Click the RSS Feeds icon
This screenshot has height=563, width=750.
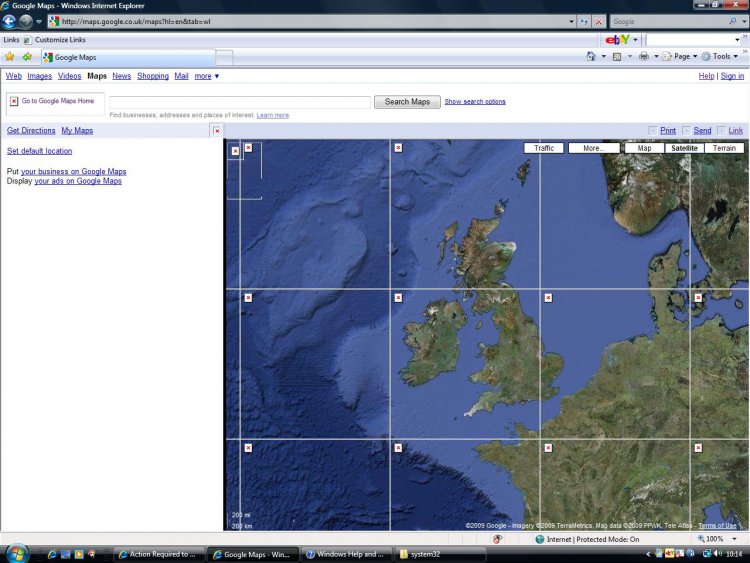coord(617,56)
